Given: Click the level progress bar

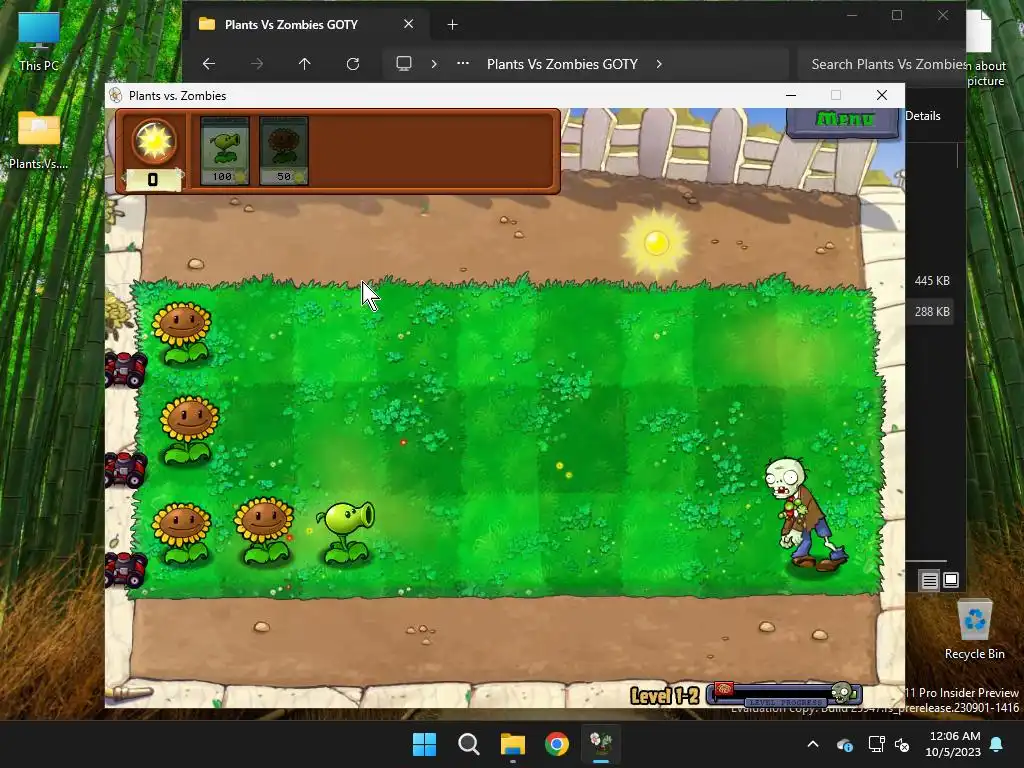Looking at the screenshot, I should click(784, 694).
